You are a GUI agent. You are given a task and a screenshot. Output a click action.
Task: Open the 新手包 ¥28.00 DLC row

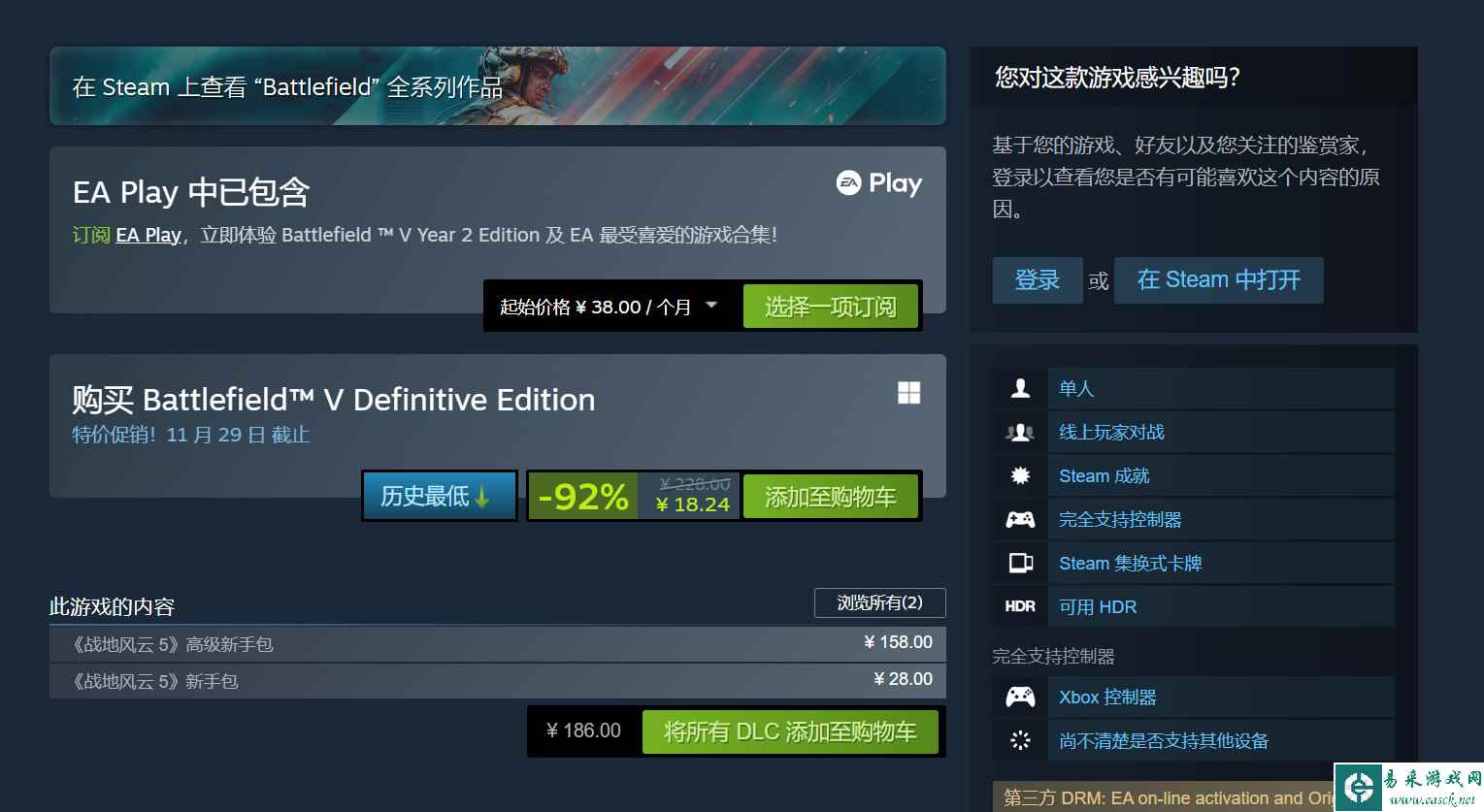[498, 680]
